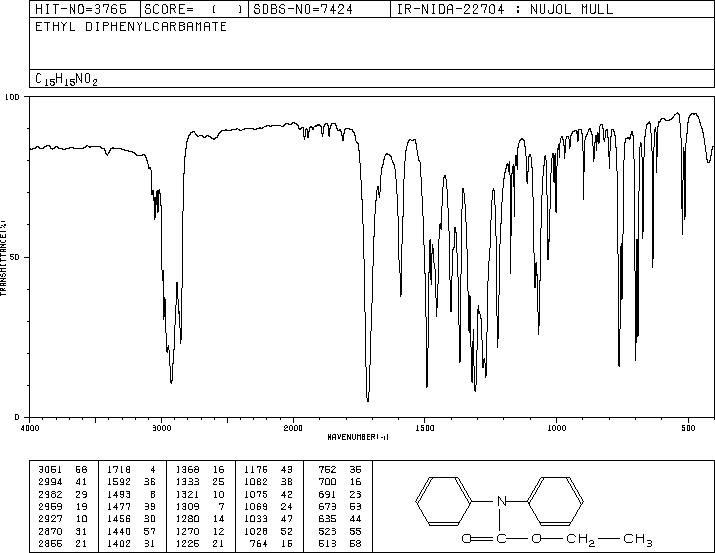Click the 500 x-axis tick label
Image resolution: width=715 pixels, height=553 pixels.
click(x=688, y=428)
